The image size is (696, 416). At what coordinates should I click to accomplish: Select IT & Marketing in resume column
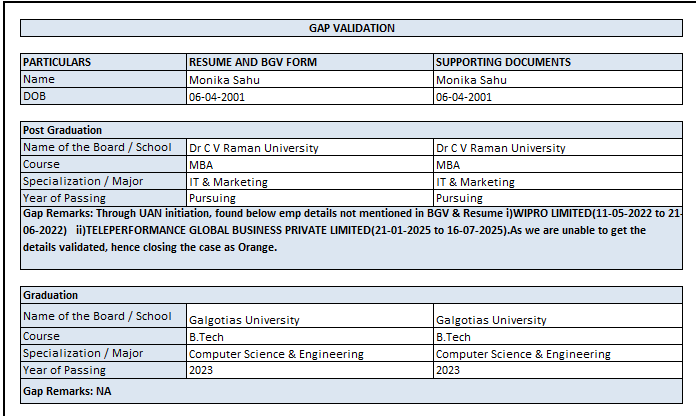pos(228,182)
